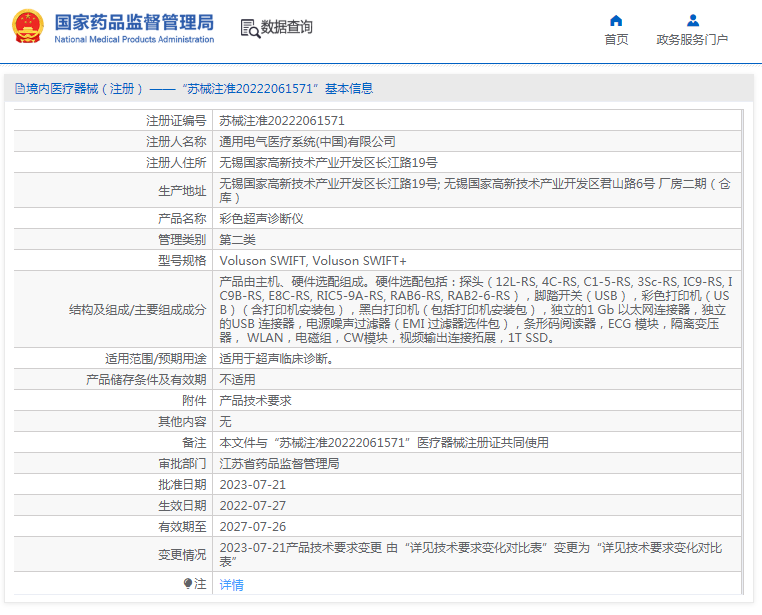The width and height of the screenshot is (762, 615).
Task: Select expiry date 2027-07-26
Action: click(x=253, y=526)
